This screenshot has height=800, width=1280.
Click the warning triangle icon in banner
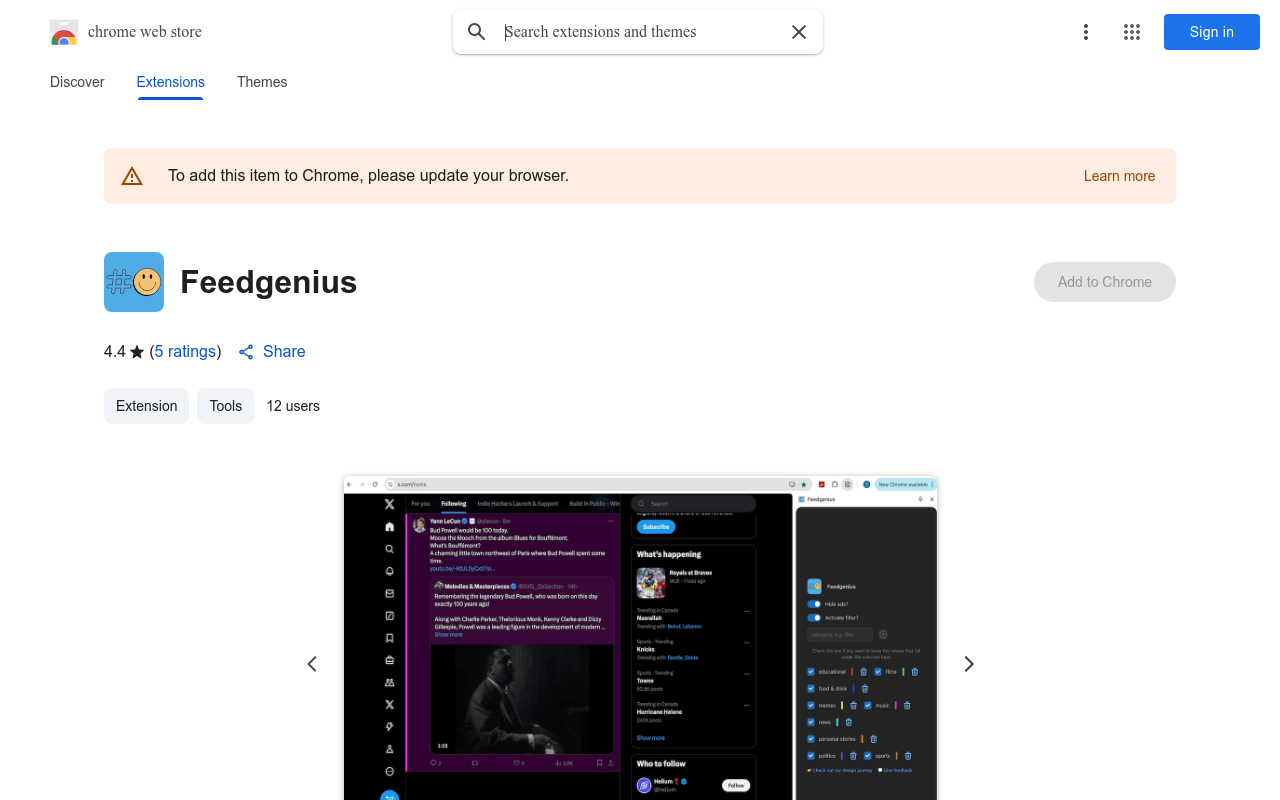pos(132,176)
